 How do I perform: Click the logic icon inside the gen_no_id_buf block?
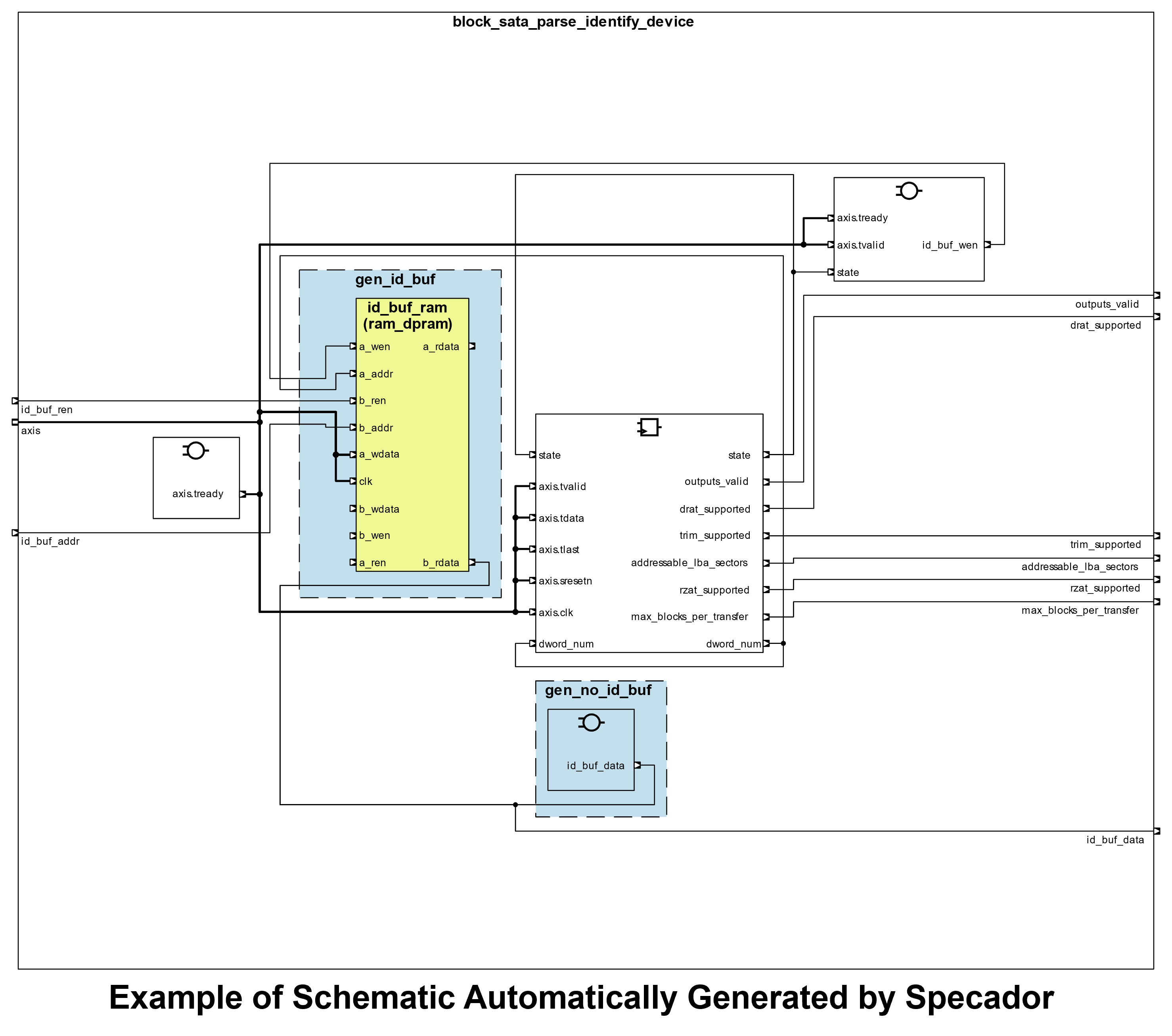591,722
